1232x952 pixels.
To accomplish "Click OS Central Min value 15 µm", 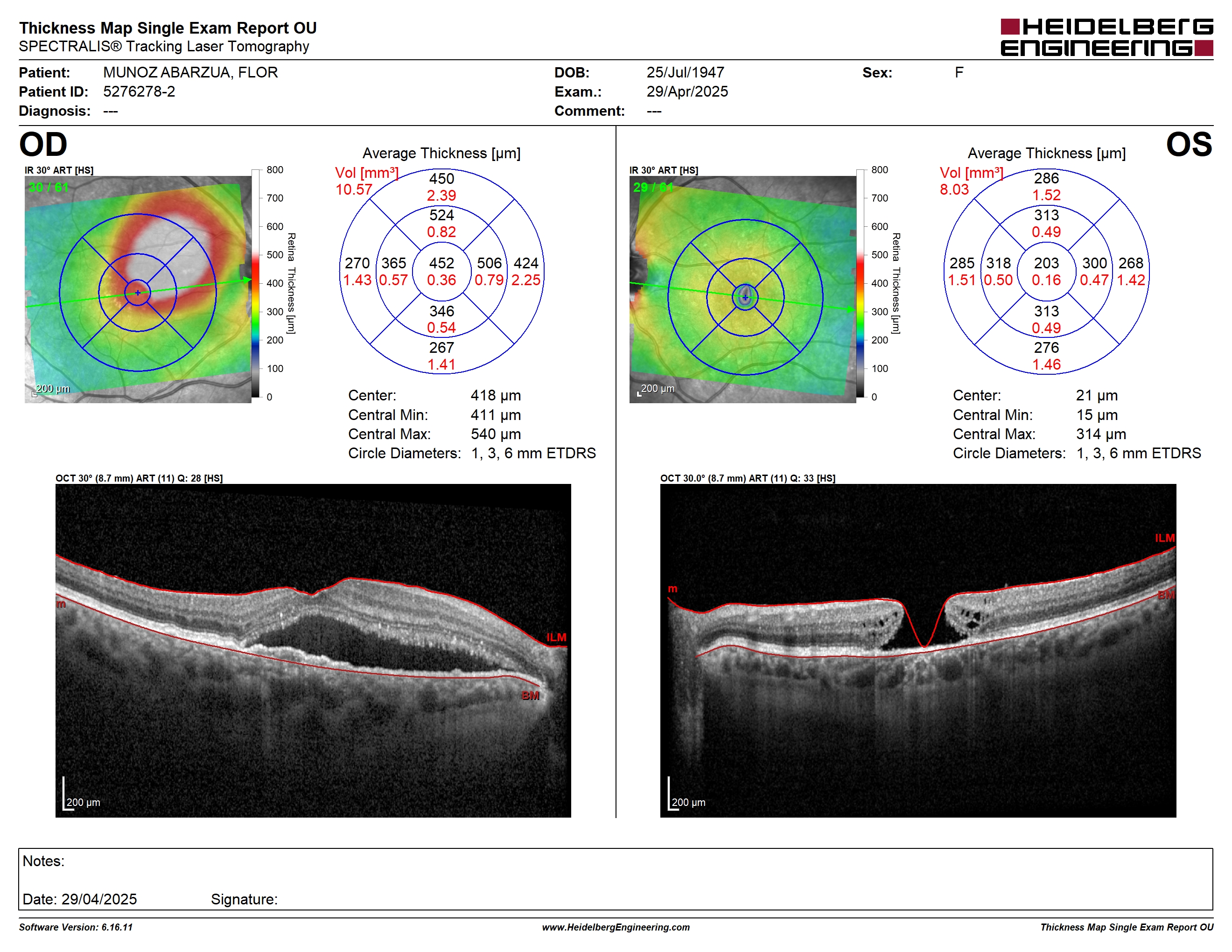I will pyautogui.click(x=1096, y=415).
